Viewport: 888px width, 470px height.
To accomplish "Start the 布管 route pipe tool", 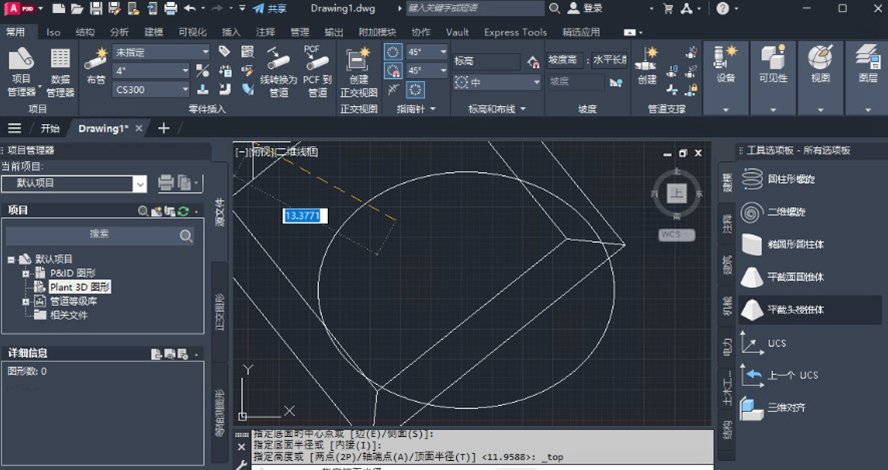I will pos(96,67).
